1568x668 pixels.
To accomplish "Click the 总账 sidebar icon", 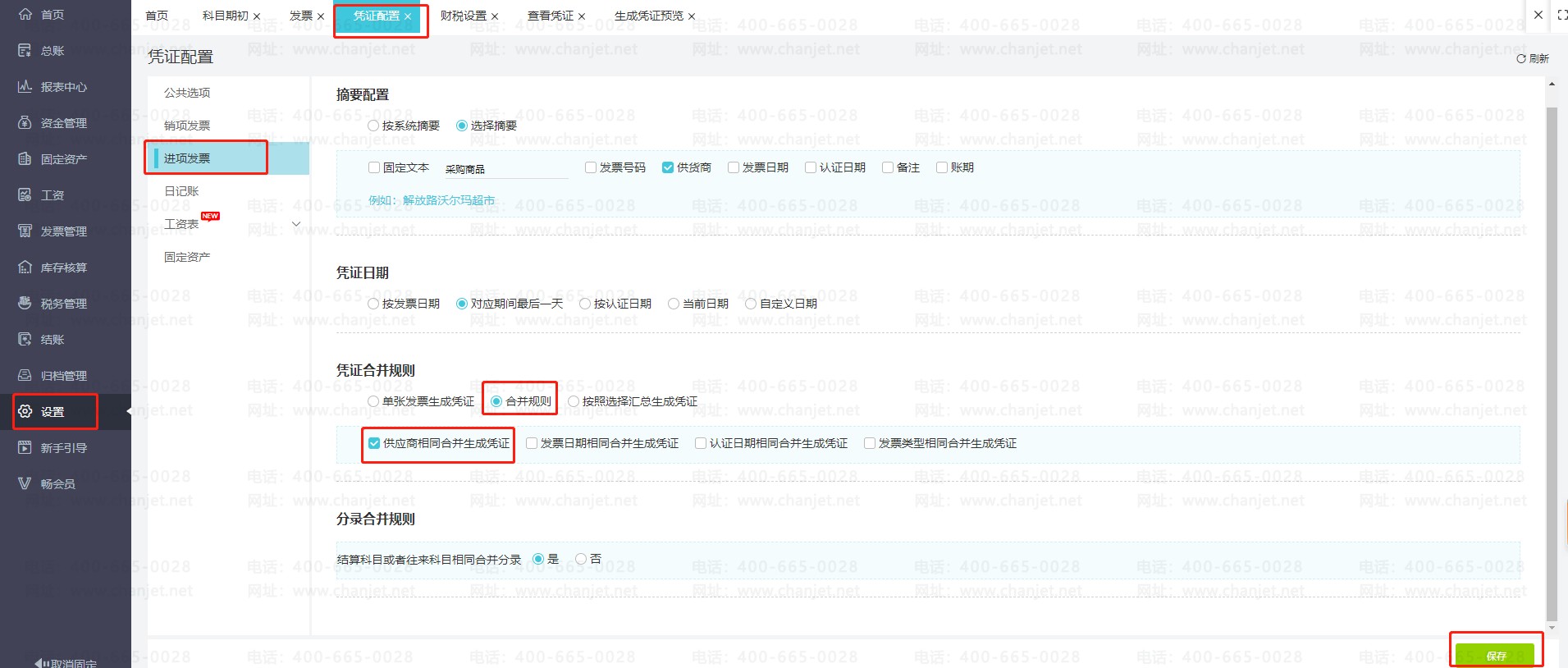I will coord(25,50).
